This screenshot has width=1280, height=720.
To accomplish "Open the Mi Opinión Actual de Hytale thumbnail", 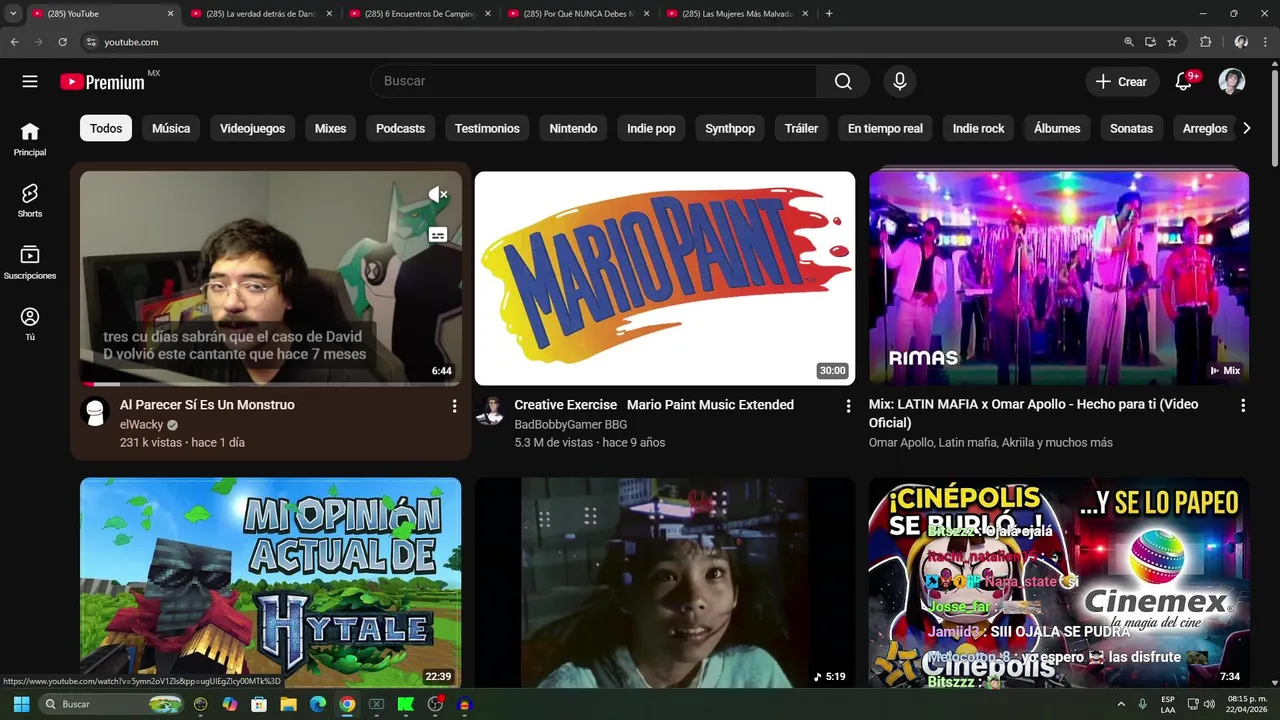I will click(271, 582).
